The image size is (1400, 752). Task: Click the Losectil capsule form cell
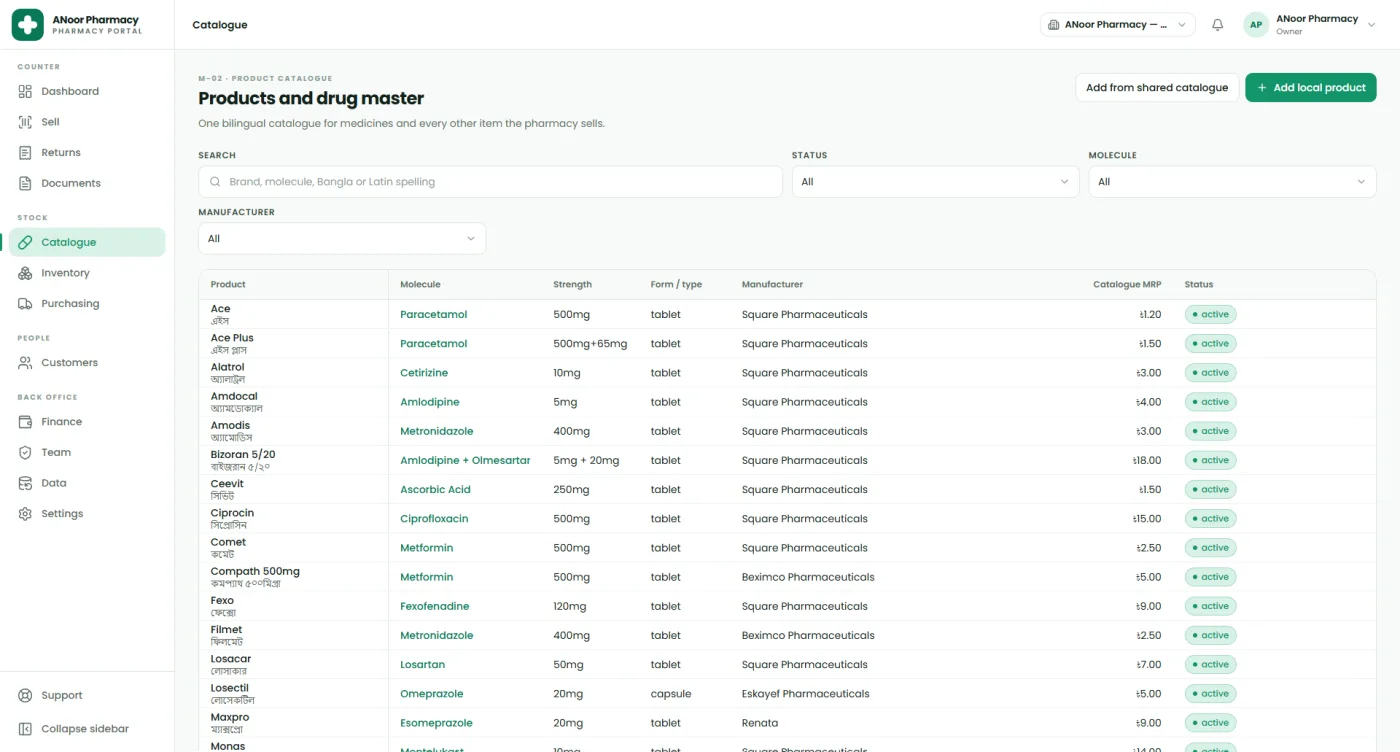point(671,694)
